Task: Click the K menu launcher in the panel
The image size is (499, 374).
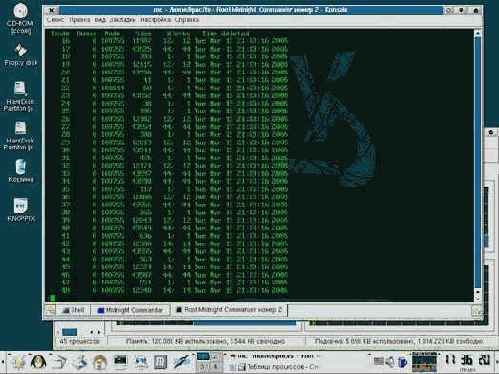Action: coord(18,362)
